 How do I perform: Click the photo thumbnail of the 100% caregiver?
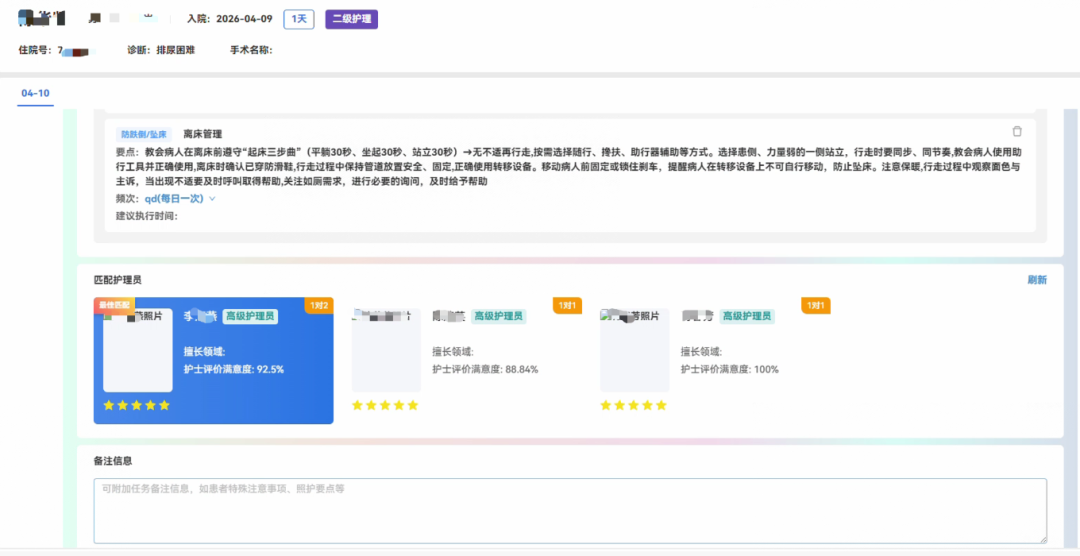pyautogui.click(x=634, y=352)
